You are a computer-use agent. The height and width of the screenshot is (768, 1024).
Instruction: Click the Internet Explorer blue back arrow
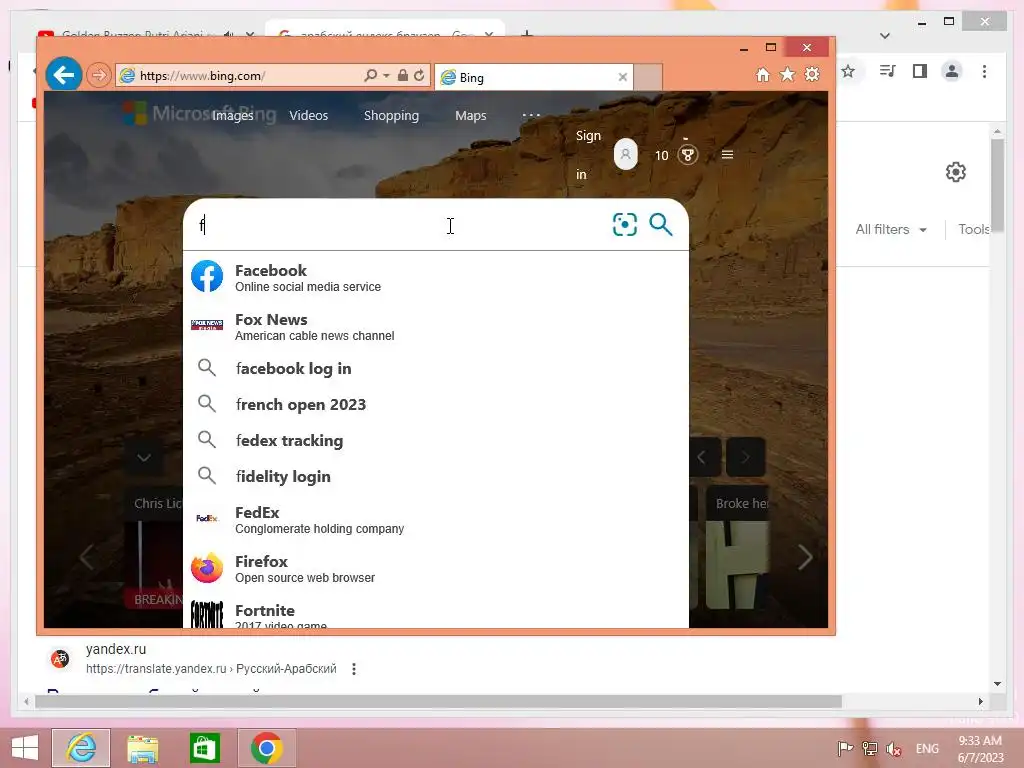coord(64,75)
